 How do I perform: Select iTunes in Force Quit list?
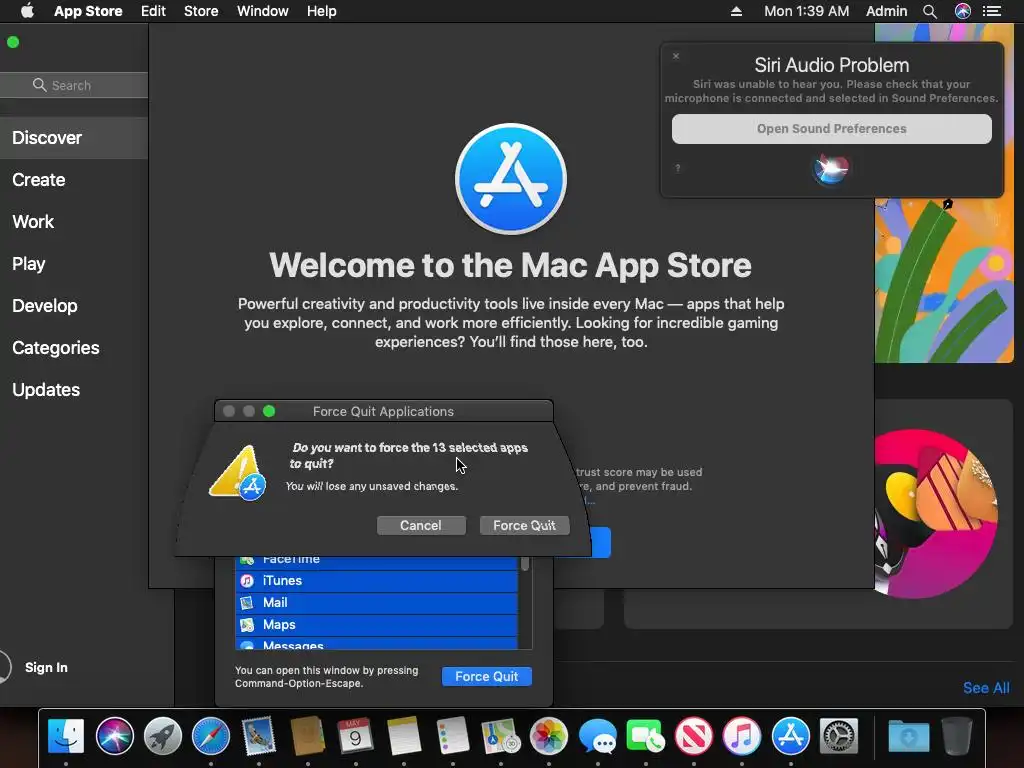point(376,581)
